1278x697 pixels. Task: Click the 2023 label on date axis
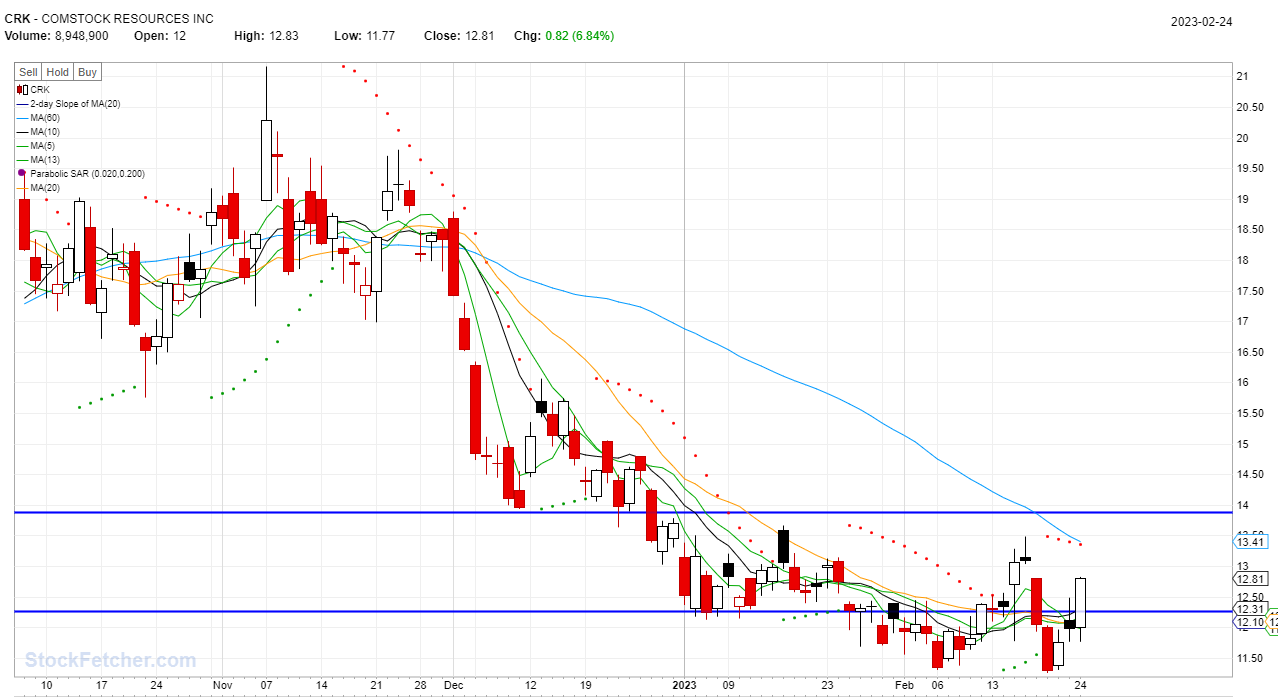pos(685,685)
